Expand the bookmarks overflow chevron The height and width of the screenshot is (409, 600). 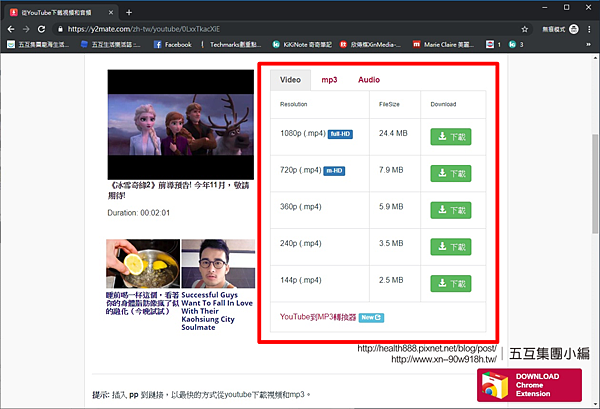pos(589,44)
